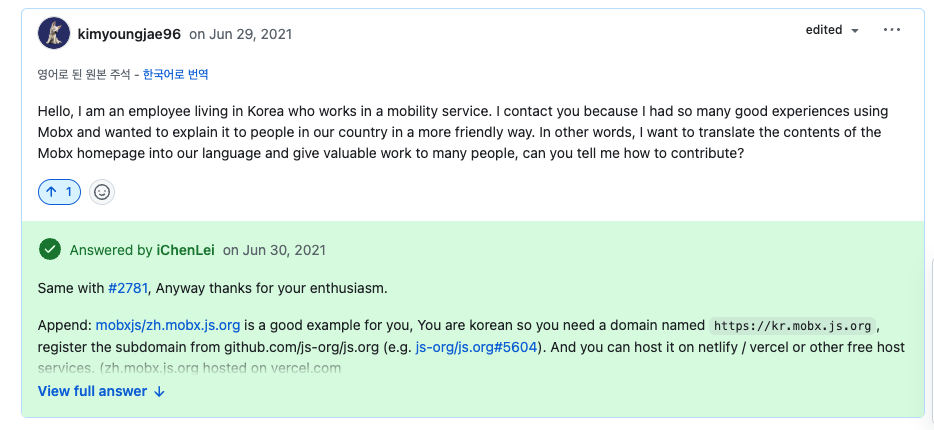Viewport: 934px width, 430px height.
Task: Open mobxjs/zh.mobx.js.org repository link
Action: point(168,326)
